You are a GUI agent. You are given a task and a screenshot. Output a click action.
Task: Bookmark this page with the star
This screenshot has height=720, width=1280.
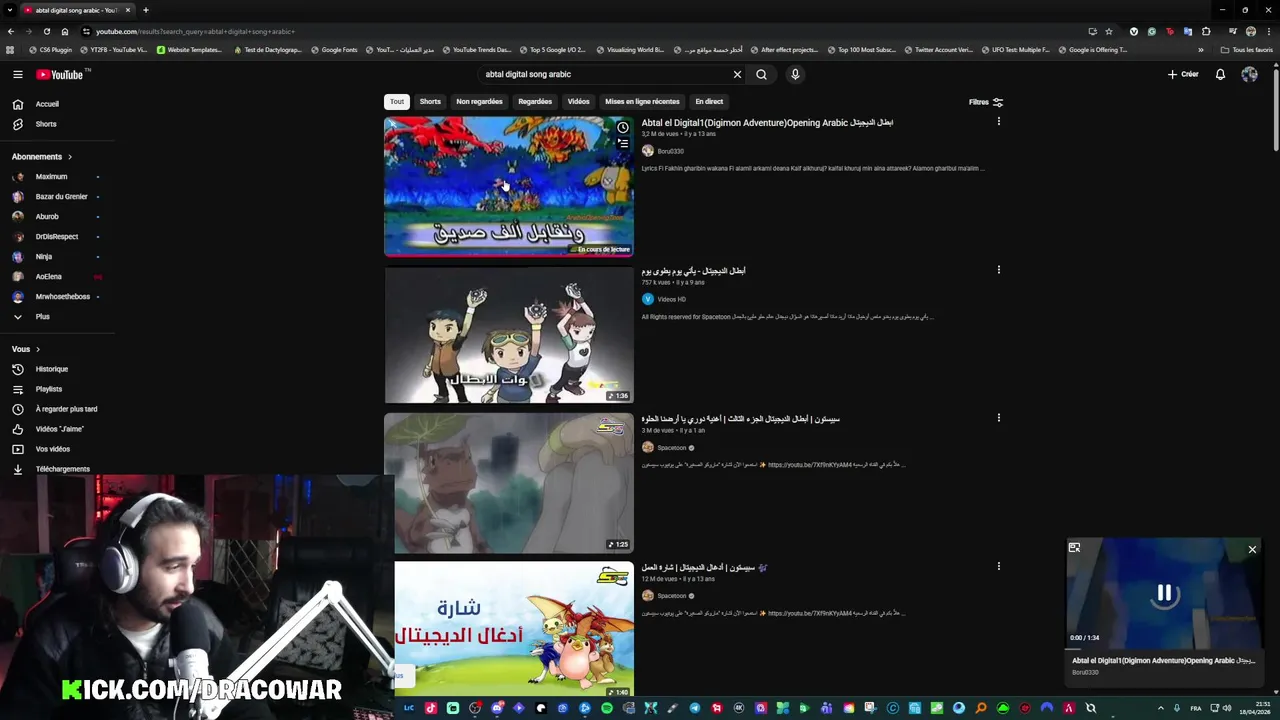[x=1108, y=31]
